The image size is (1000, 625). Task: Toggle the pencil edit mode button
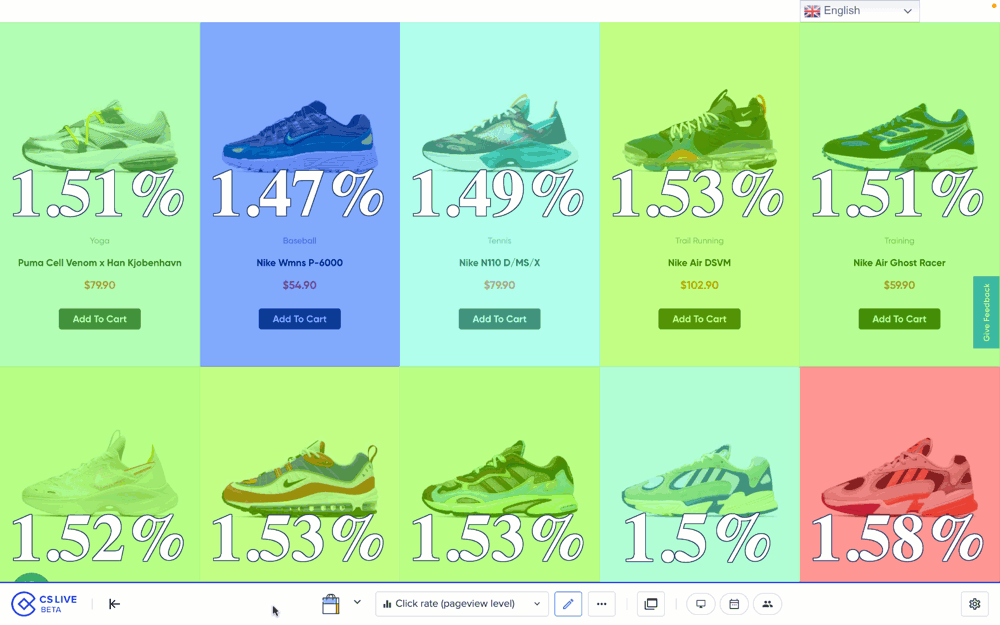(568, 604)
